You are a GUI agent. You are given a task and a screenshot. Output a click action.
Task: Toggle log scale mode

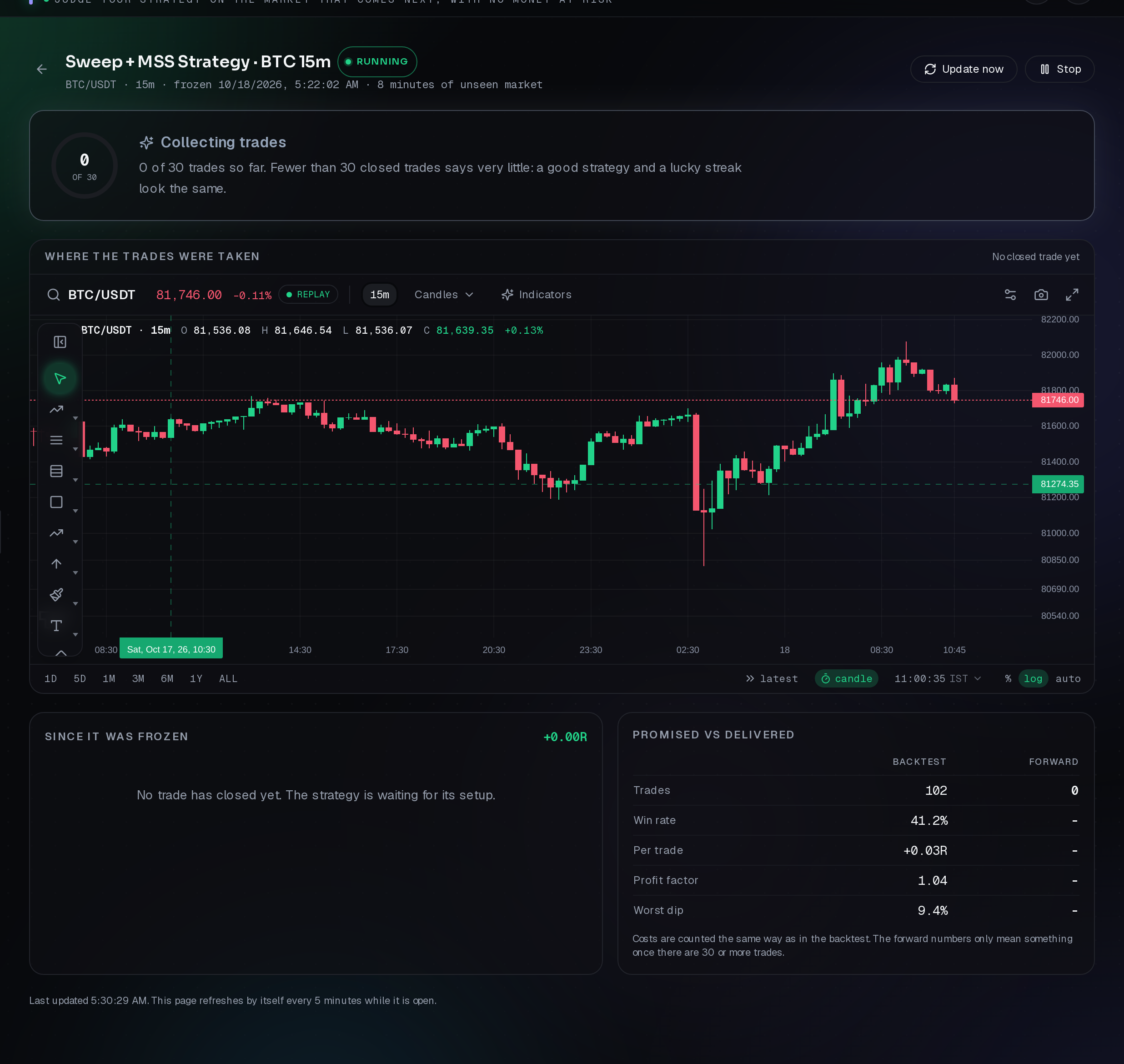click(1033, 679)
